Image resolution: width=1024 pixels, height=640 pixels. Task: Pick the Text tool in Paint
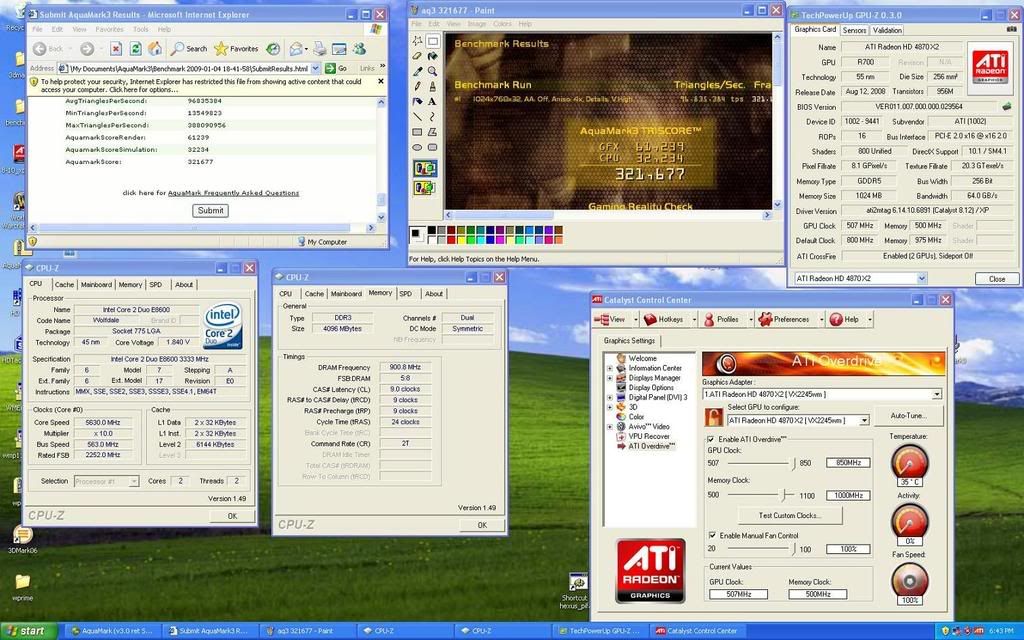point(432,101)
